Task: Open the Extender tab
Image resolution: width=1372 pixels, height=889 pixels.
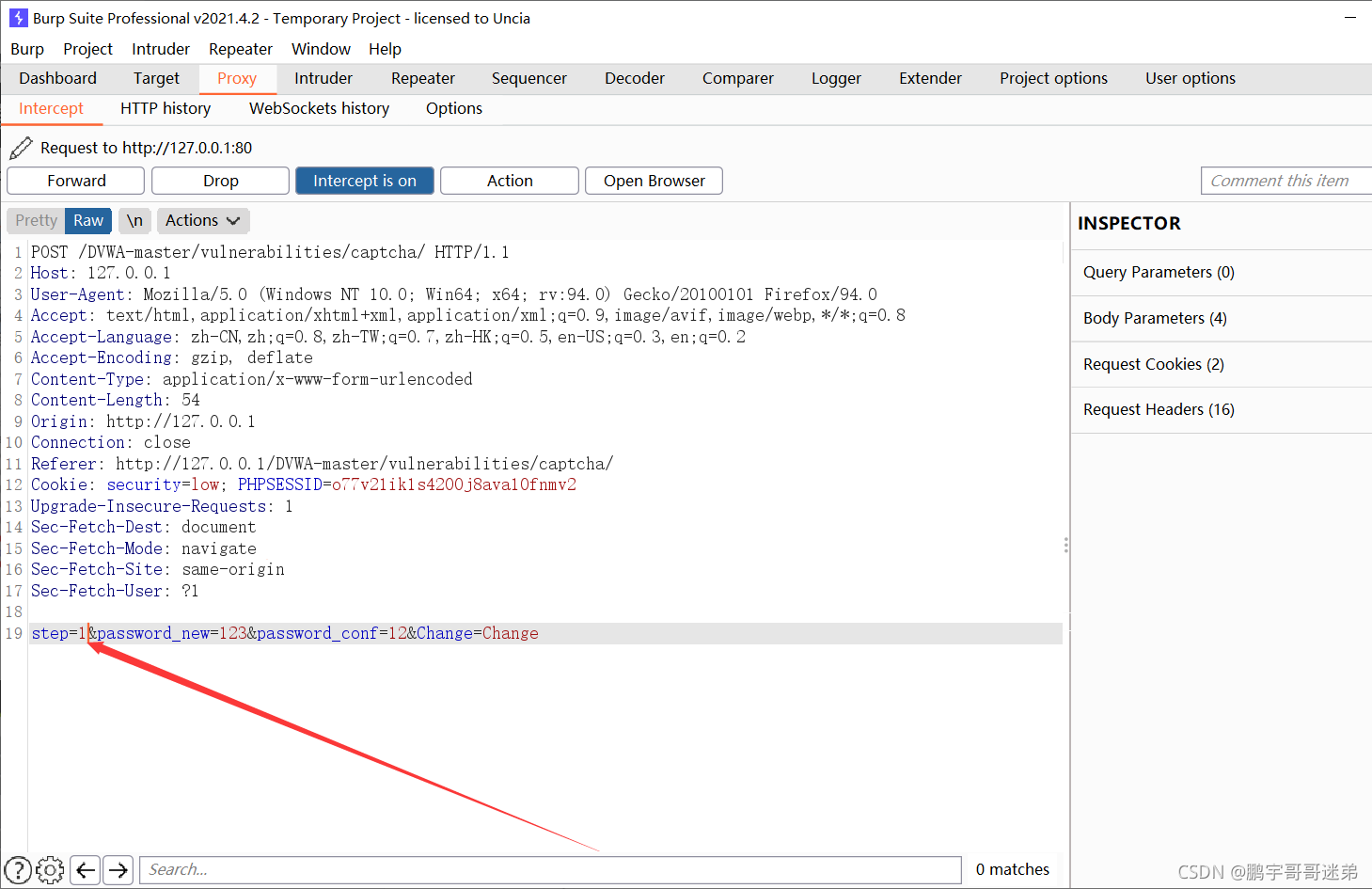Action: (x=930, y=78)
